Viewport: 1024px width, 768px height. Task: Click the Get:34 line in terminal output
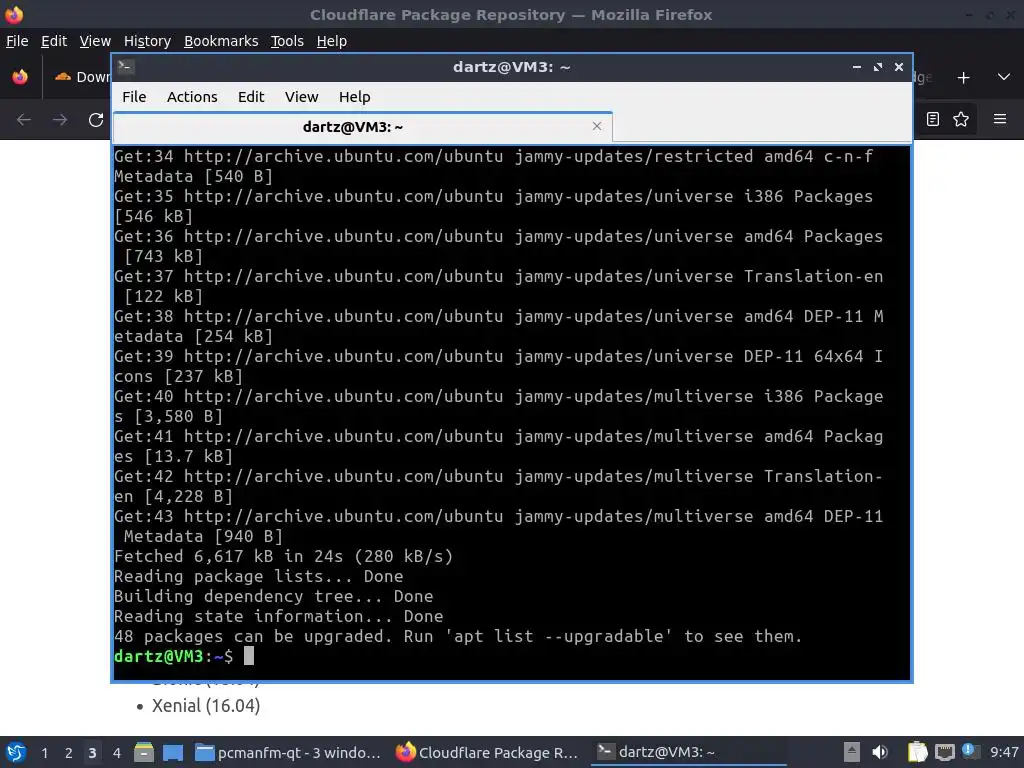coord(494,167)
